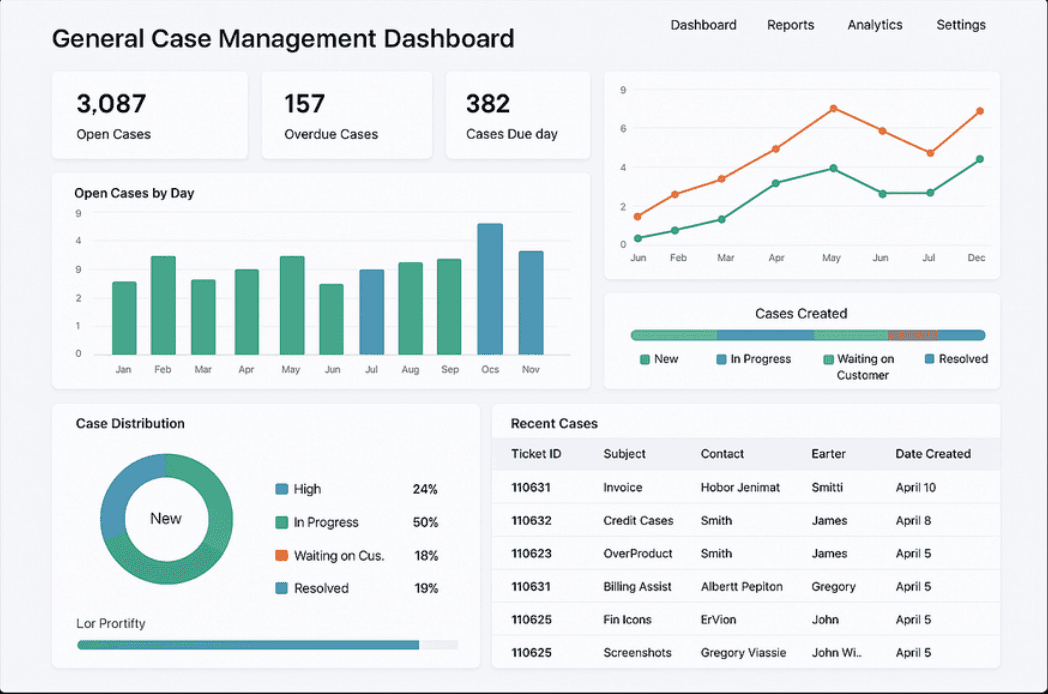Click the tall blue Oct bar

[490, 289]
